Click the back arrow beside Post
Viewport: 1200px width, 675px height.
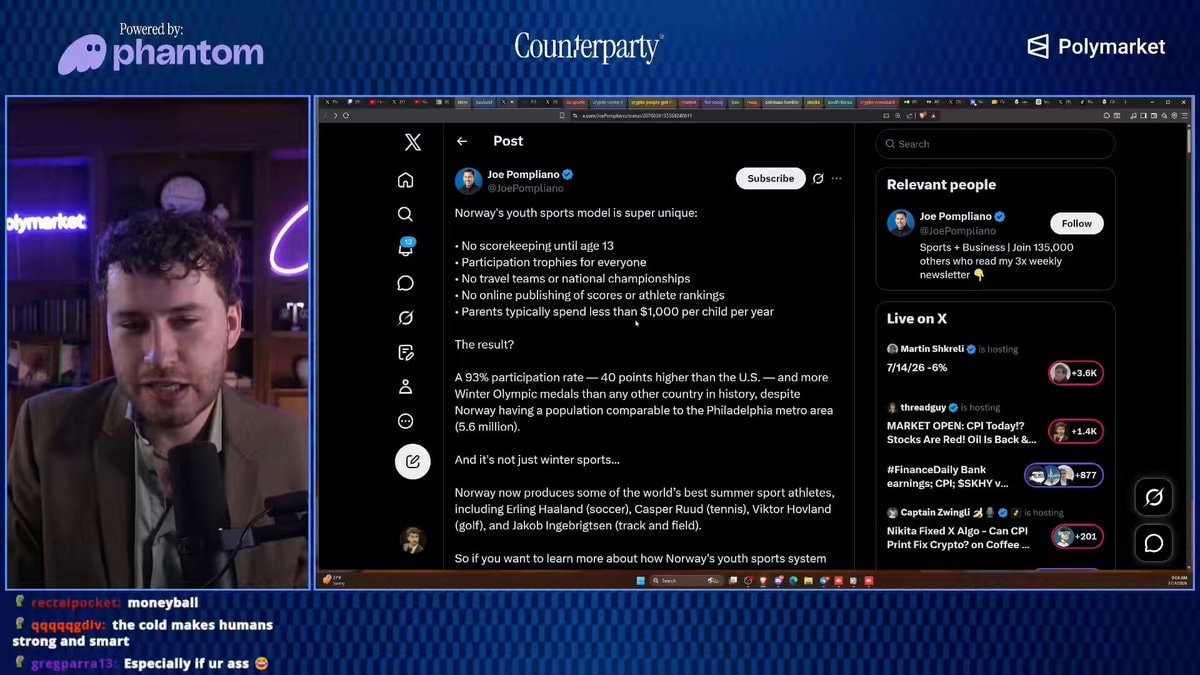click(462, 141)
